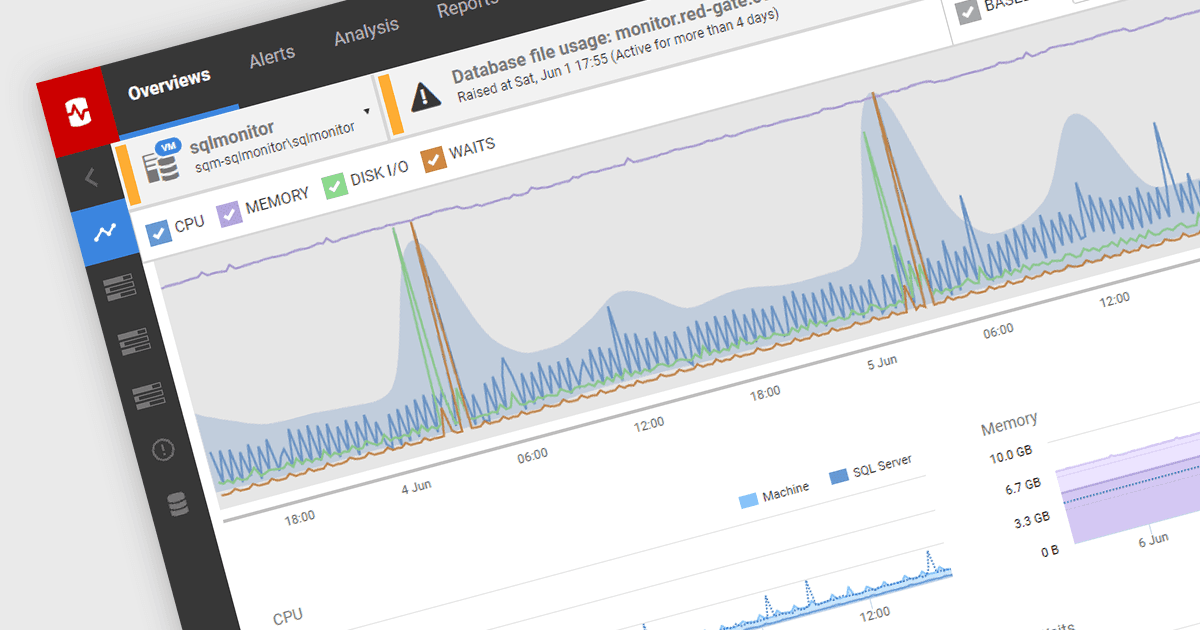
Task: Click the red SQL Monitor logo icon
Action: pyautogui.click(x=77, y=114)
